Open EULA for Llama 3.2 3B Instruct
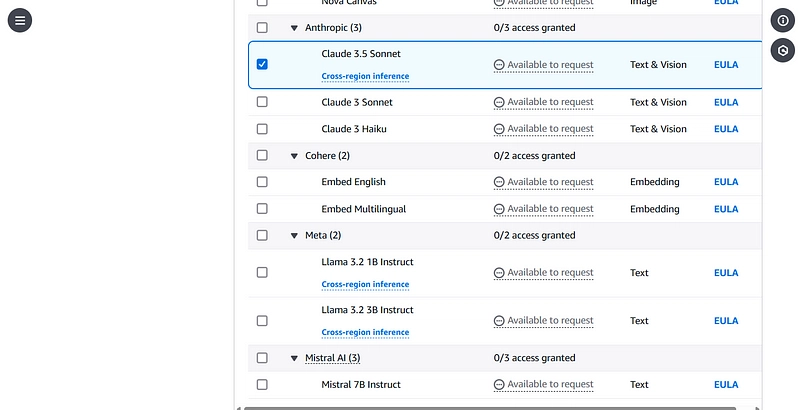 (726, 321)
